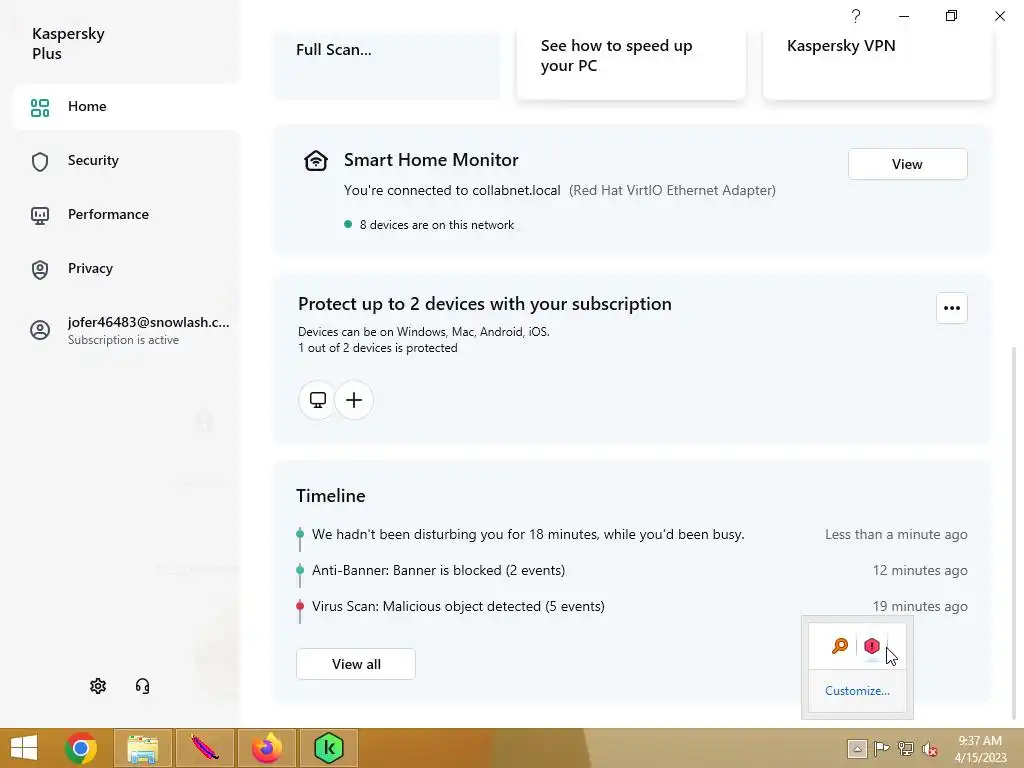Select 'Virus Scan: Malicious object detected' entry
1024x768 pixels.
click(458, 606)
